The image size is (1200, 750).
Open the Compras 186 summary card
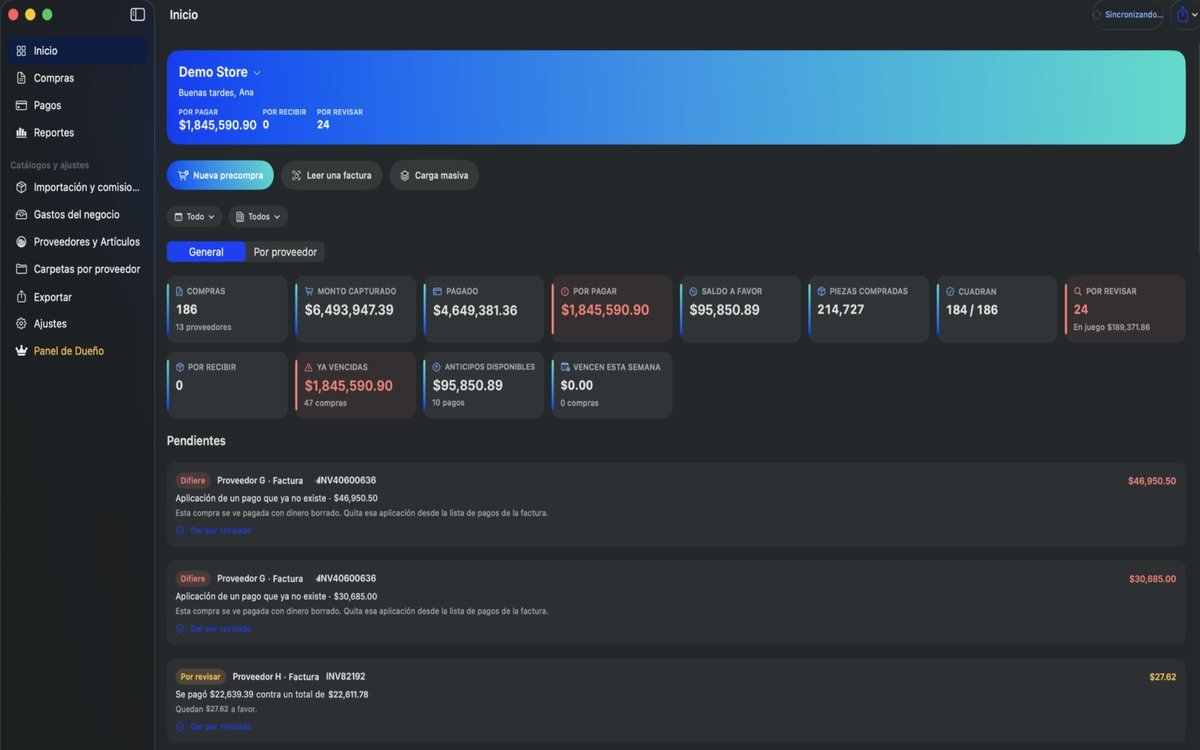[227, 310]
